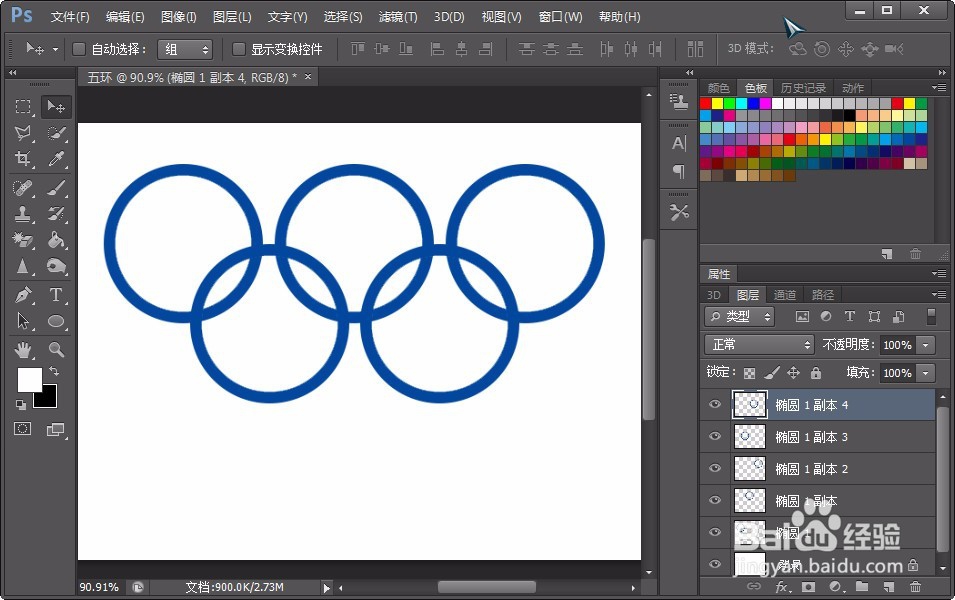This screenshot has width=955, height=600.
Task: Open the tool preset picker arrow
Action: (x=55, y=49)
